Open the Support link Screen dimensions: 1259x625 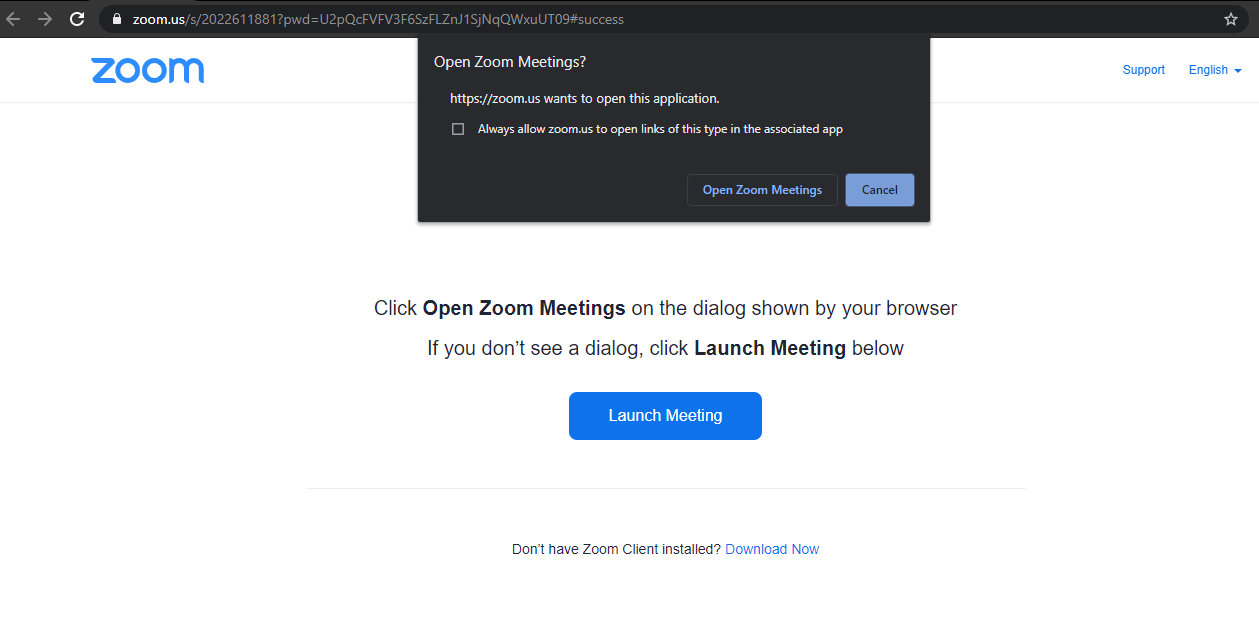1143,70
